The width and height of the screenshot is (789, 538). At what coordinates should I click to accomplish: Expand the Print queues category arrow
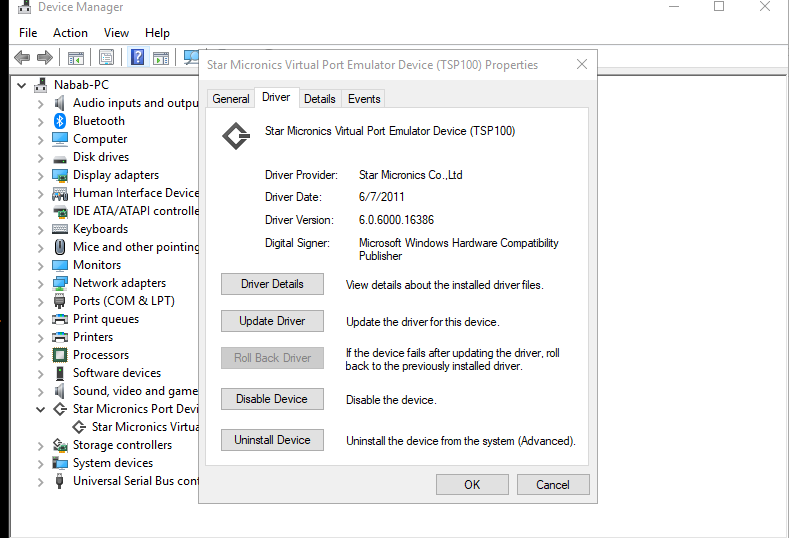pyautogui.click(x=41, y=320)
